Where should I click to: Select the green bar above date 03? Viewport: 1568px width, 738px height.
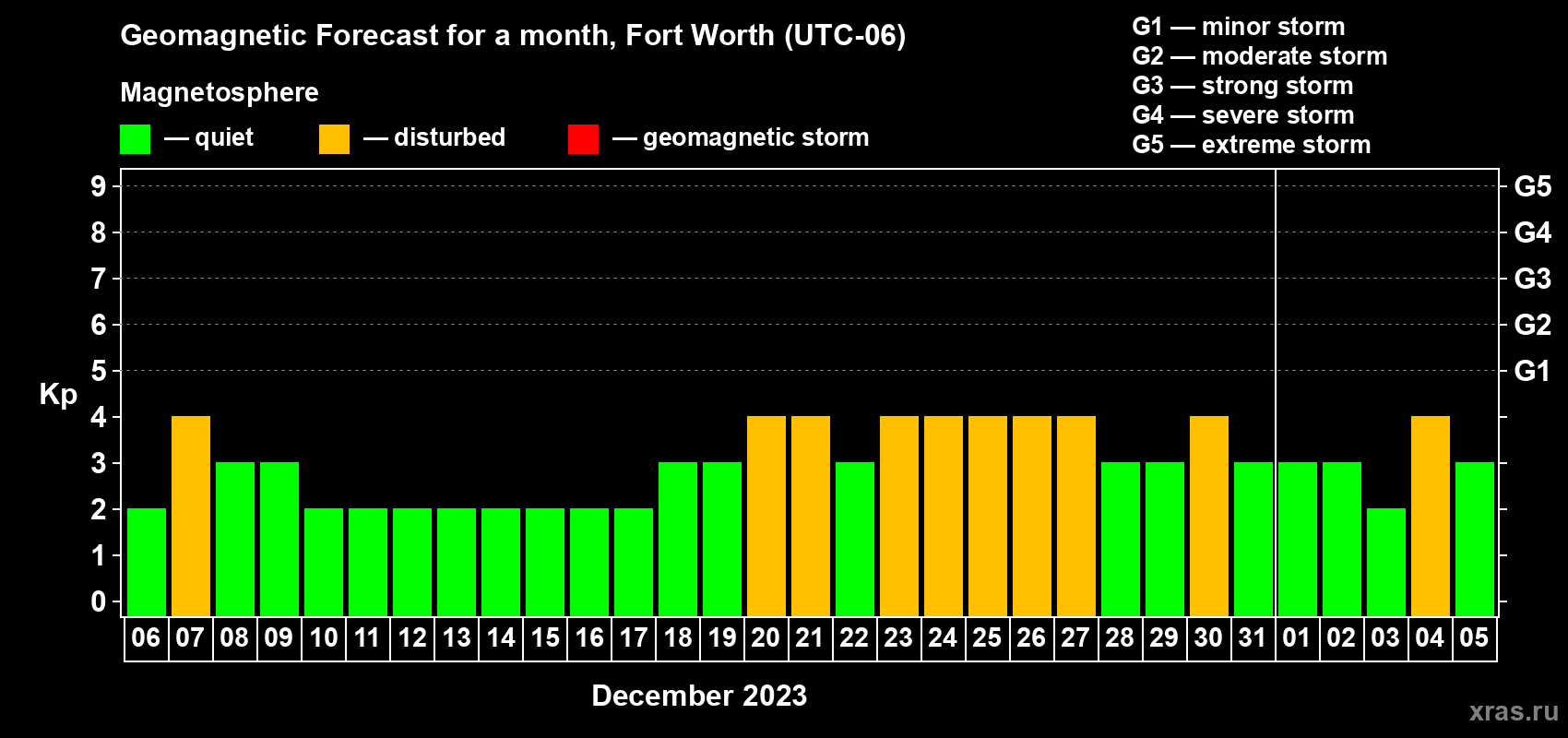pyautogui.click(x=1385, y=562)
